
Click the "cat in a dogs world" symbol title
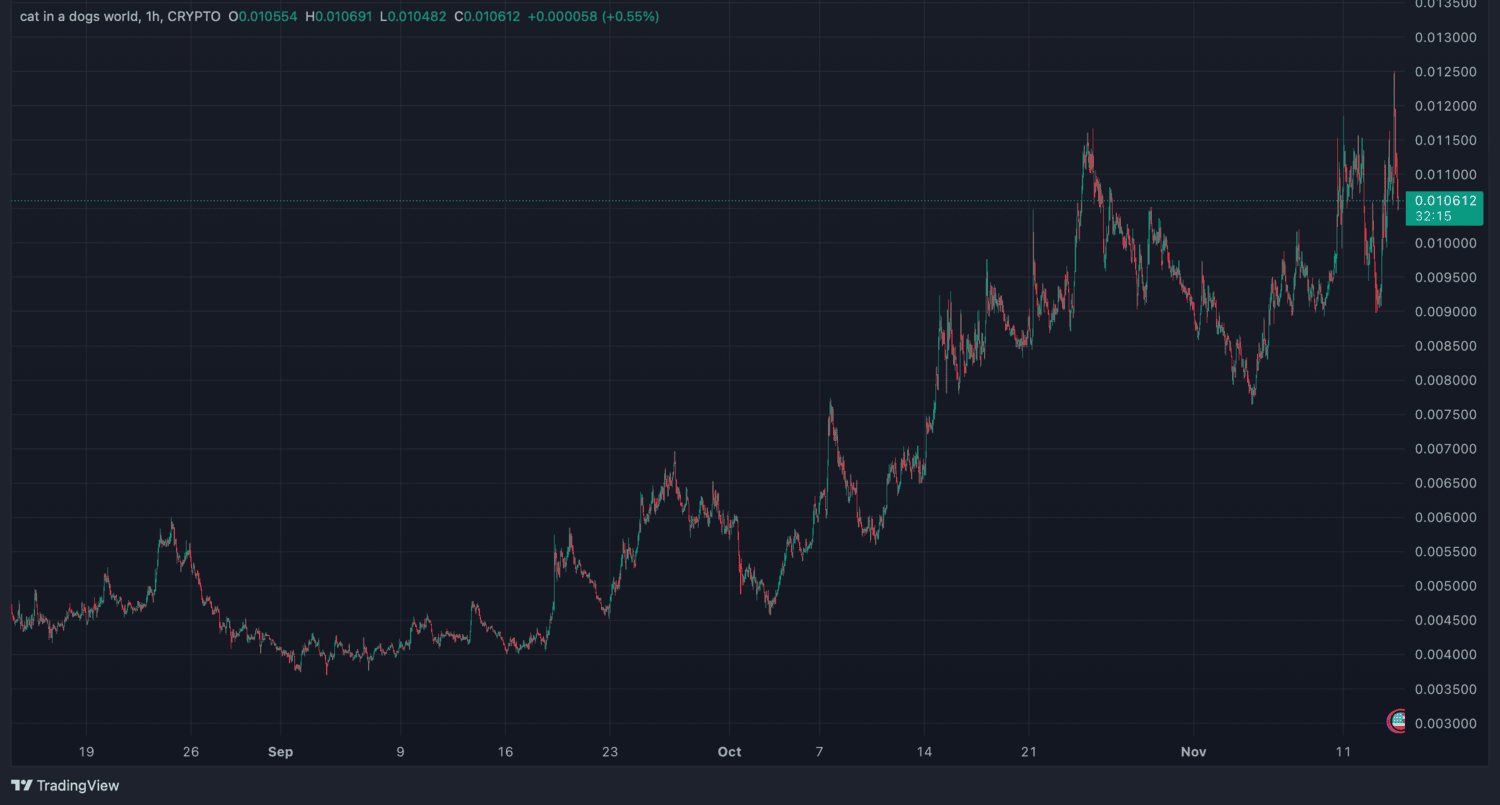pyautogui.click(x=78, y=17)
